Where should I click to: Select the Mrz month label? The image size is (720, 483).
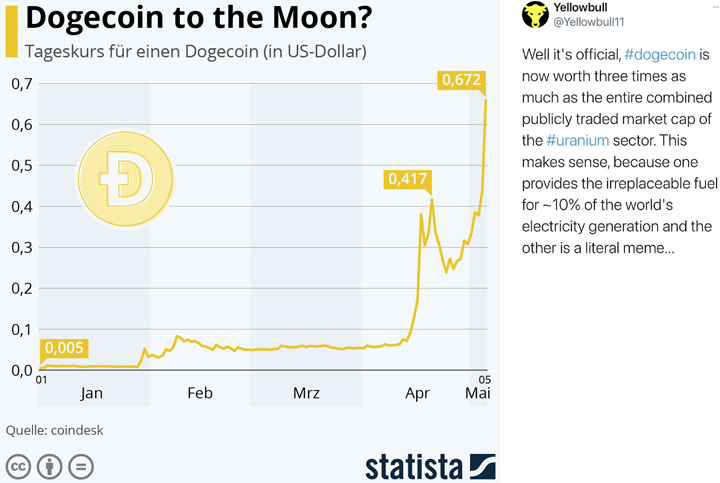(306, 393)
